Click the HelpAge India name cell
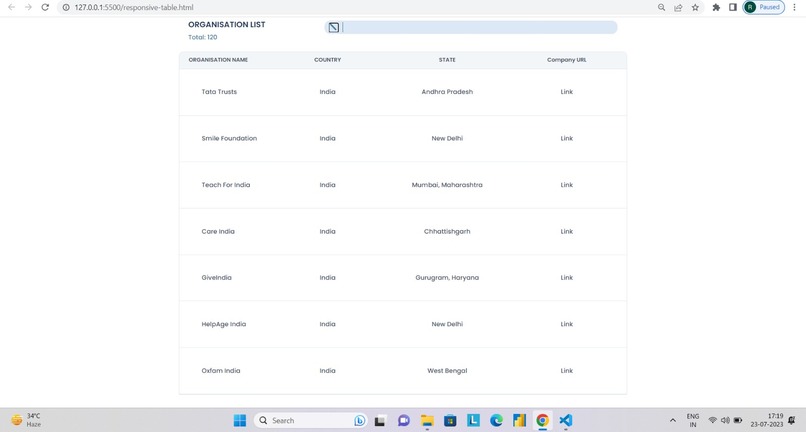806x432 pixels. pyautogui.click(x=224, y=324)
